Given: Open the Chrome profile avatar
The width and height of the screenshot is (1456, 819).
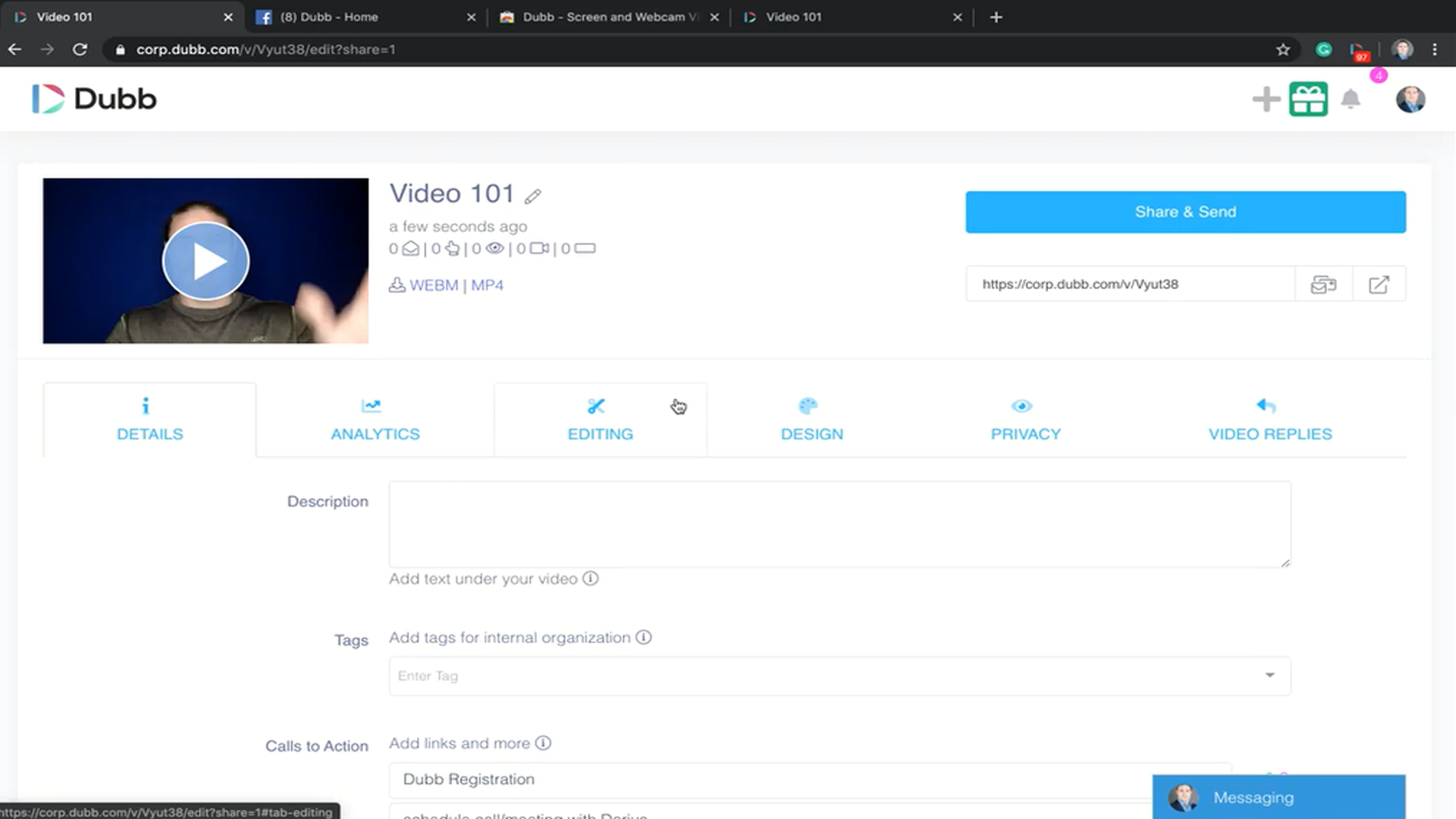Looking at the screenshot, I should 1402,49.
